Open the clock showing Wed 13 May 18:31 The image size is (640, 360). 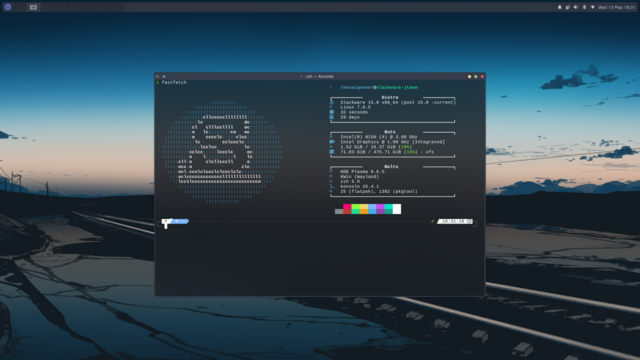(617, 7)
